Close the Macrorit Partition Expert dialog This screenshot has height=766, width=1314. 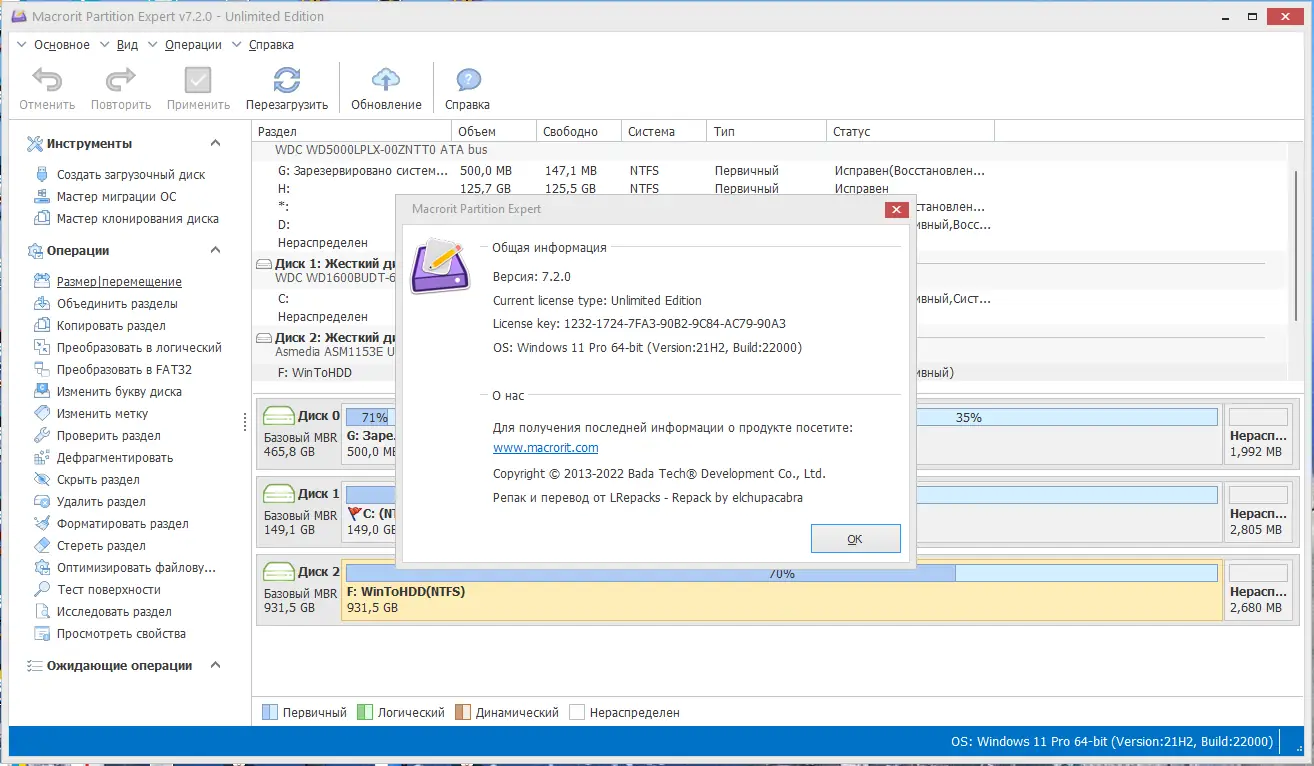coord(896,209)
